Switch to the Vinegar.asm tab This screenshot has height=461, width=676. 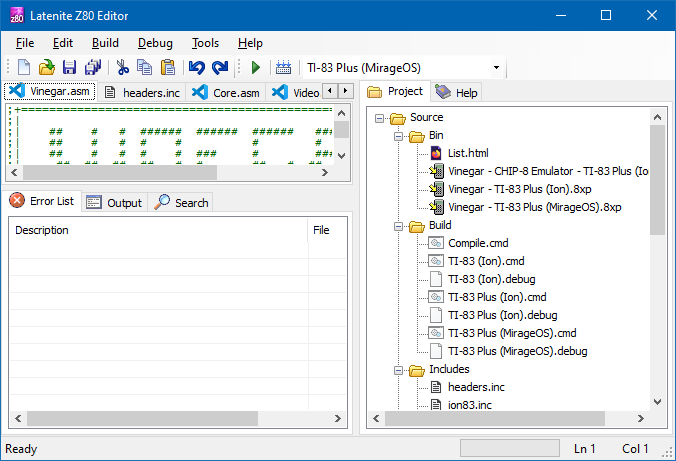click(50, 91)
